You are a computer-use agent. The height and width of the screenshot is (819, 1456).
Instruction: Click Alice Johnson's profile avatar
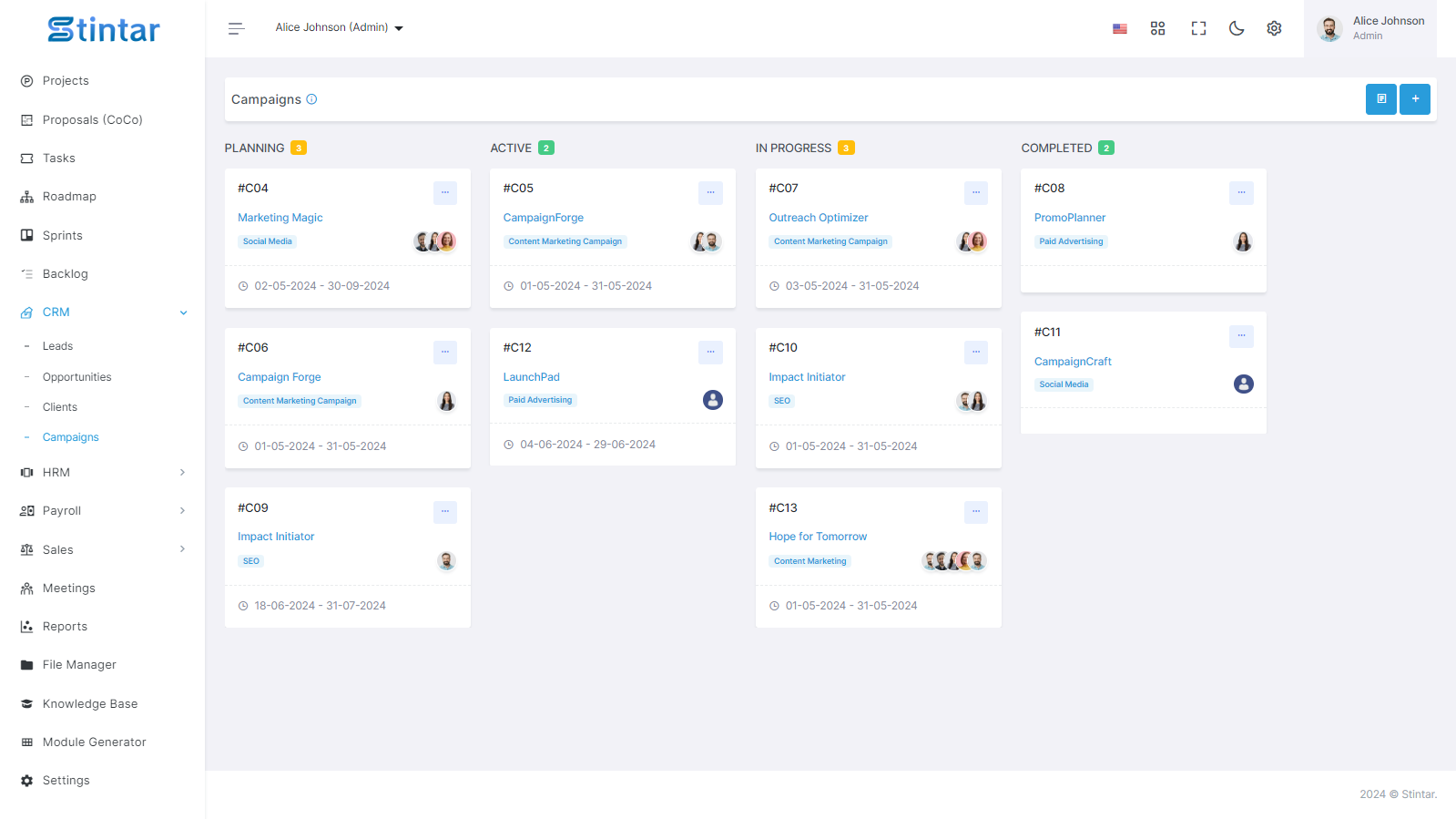(1329, 28)
